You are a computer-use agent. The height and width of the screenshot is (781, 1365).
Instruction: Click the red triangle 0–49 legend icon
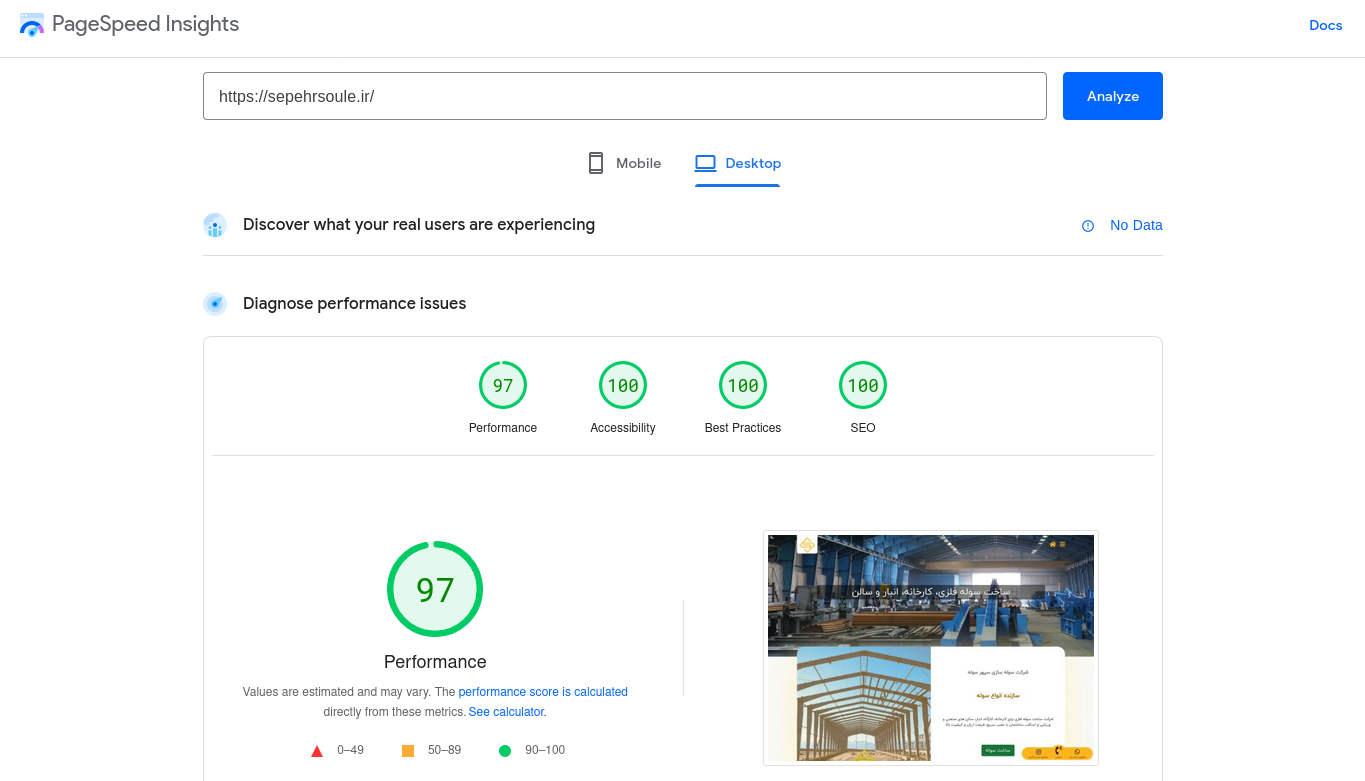click(x=317, y=750)
